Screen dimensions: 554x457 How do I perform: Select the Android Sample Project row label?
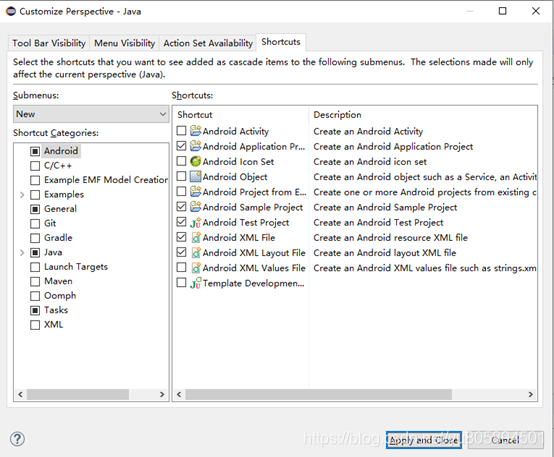253,207
